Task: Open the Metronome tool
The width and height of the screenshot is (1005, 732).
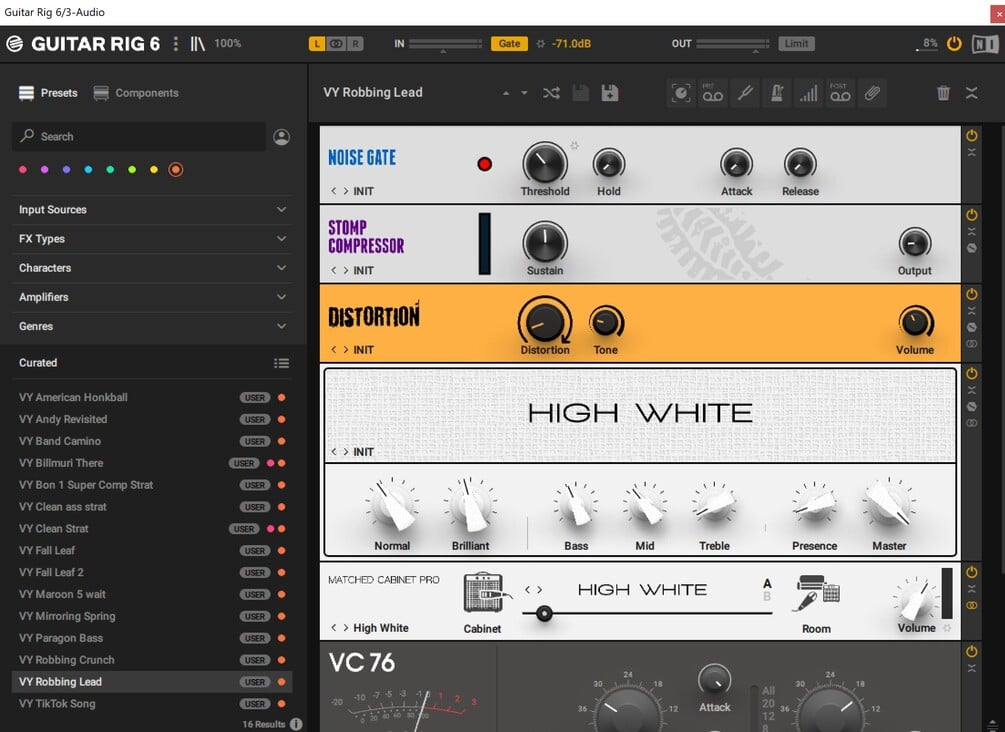Action: coord(777,94)
